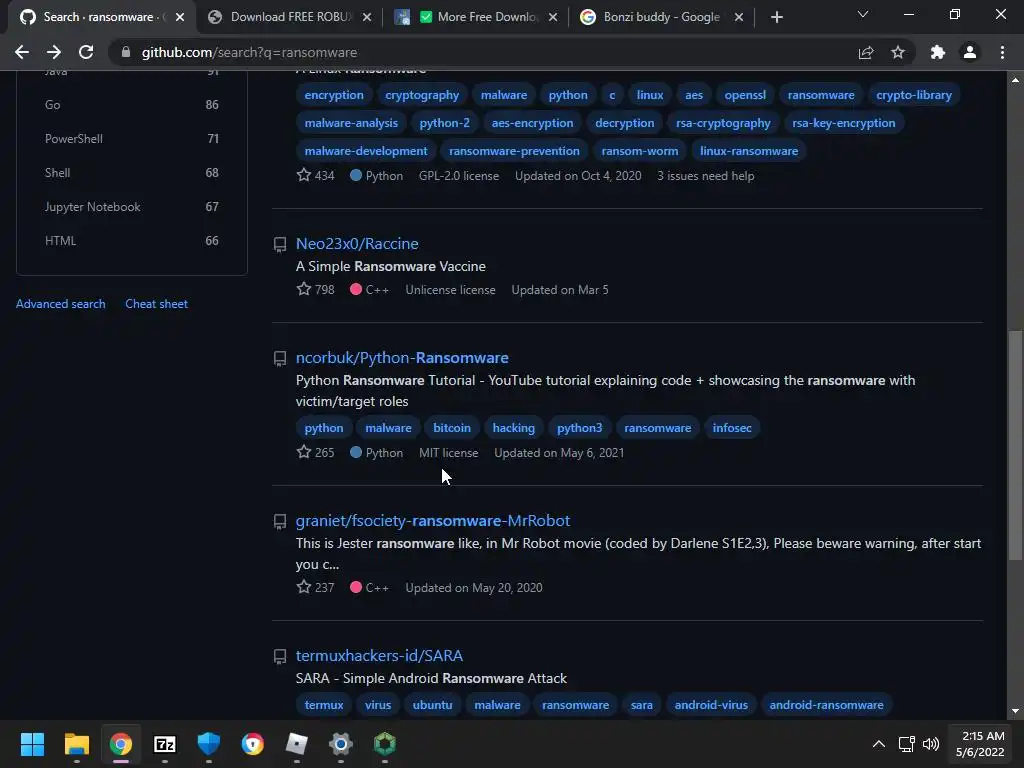Viewport: 1024px width, 768px height.
Task: Click repo icon beside Neo23x0/Raccine
Action: pyautogui.click(x=280, y=244)
